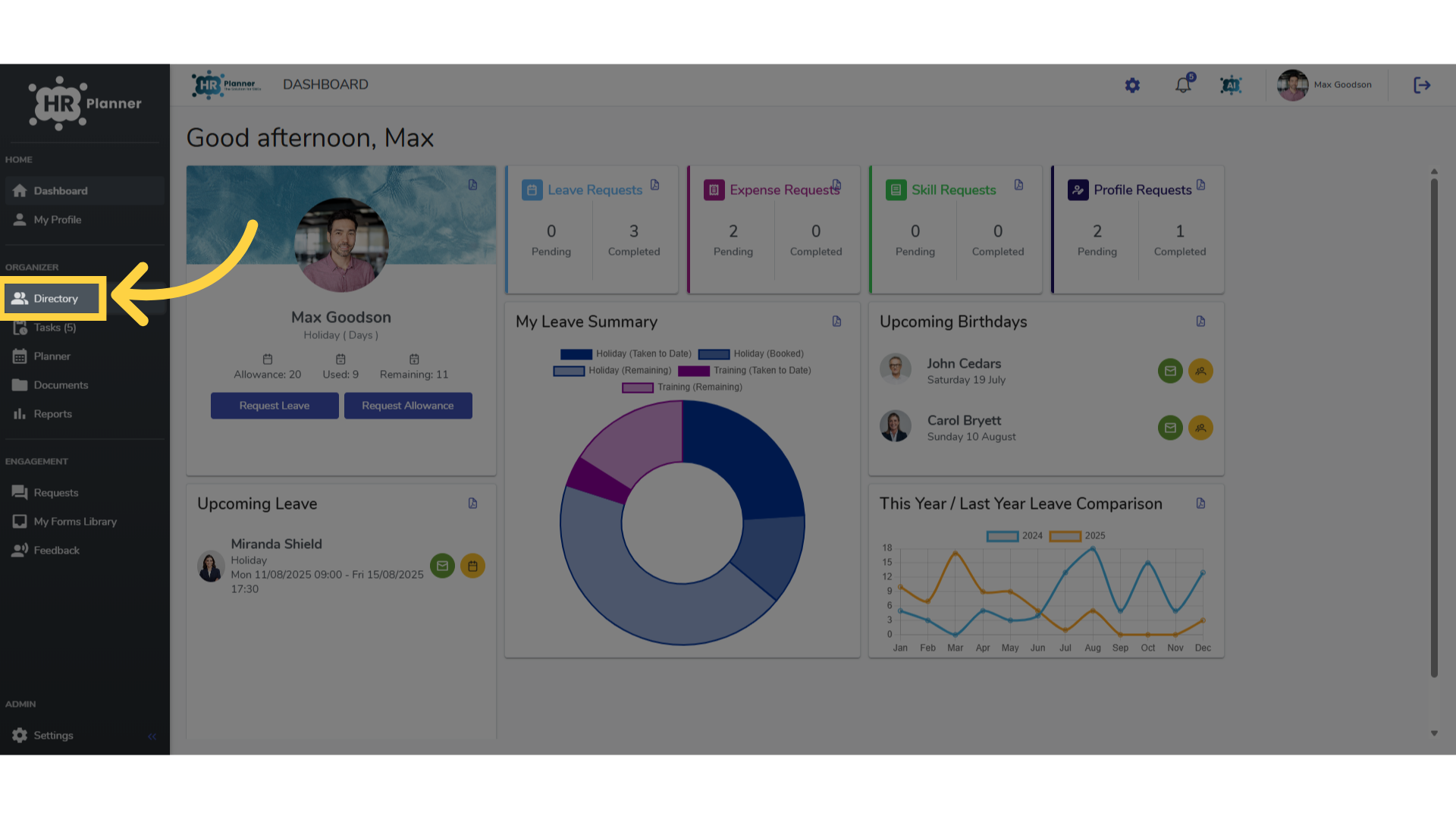Open Documents in the sidebar

(x=84, y=385)
